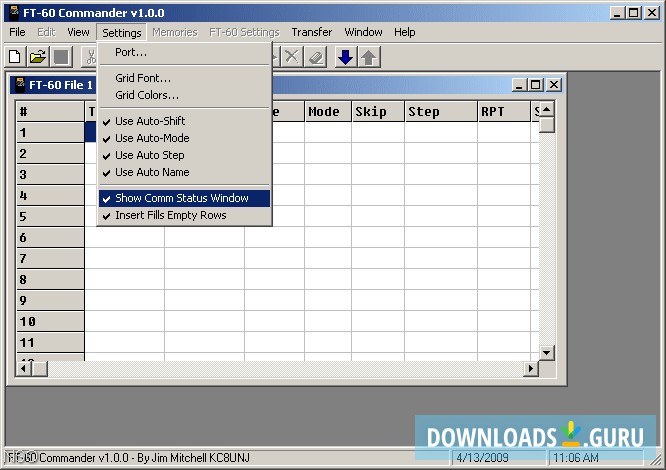Image resolution: width=666 pixels, height=470 pixels.
Task: Close the open Settings menu header
Action: point(121,32)
